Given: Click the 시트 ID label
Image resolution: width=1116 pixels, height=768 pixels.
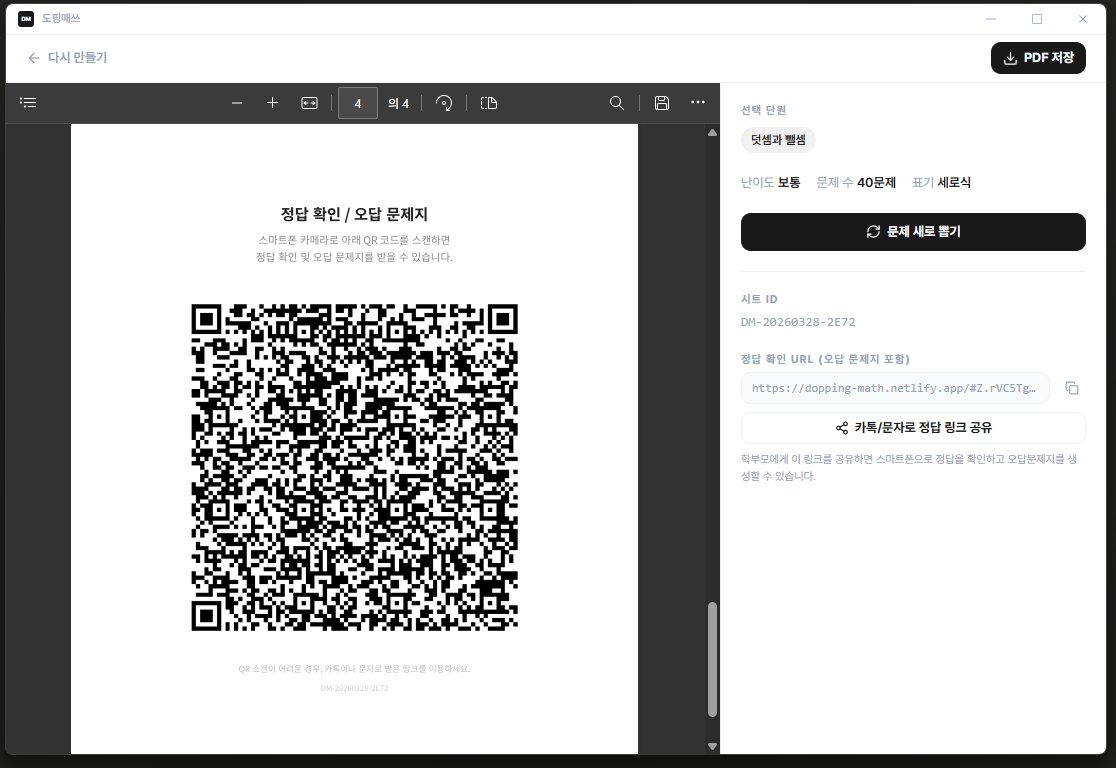Looking at the screenshot, I should [759, 299].
